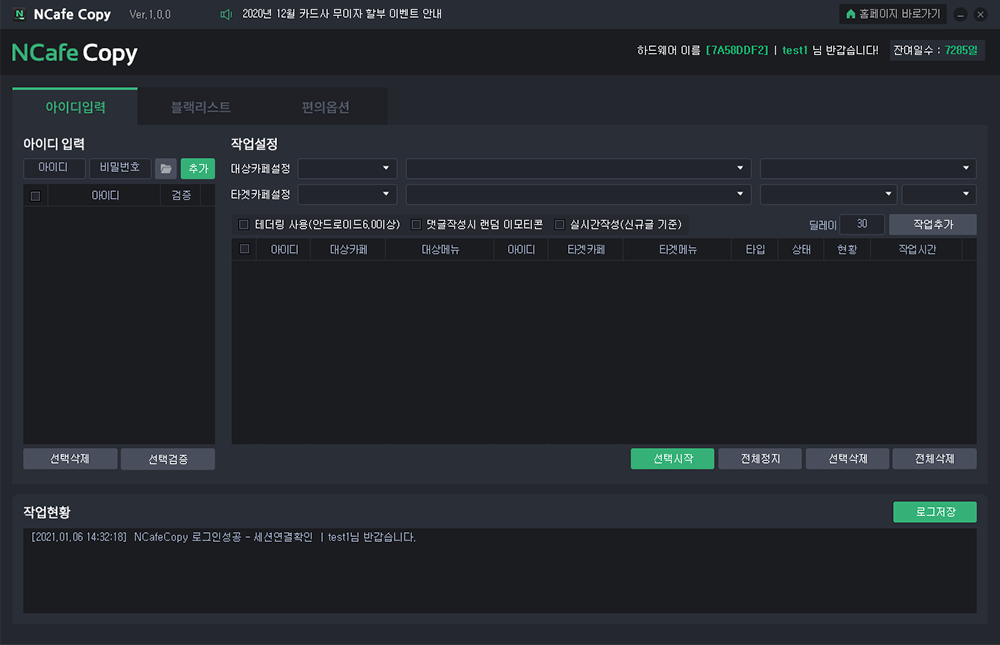Screen dimensions: 1000x645
Task: Open the rightmost 대상카페설정 dropdown
Action: pos(868,168)
